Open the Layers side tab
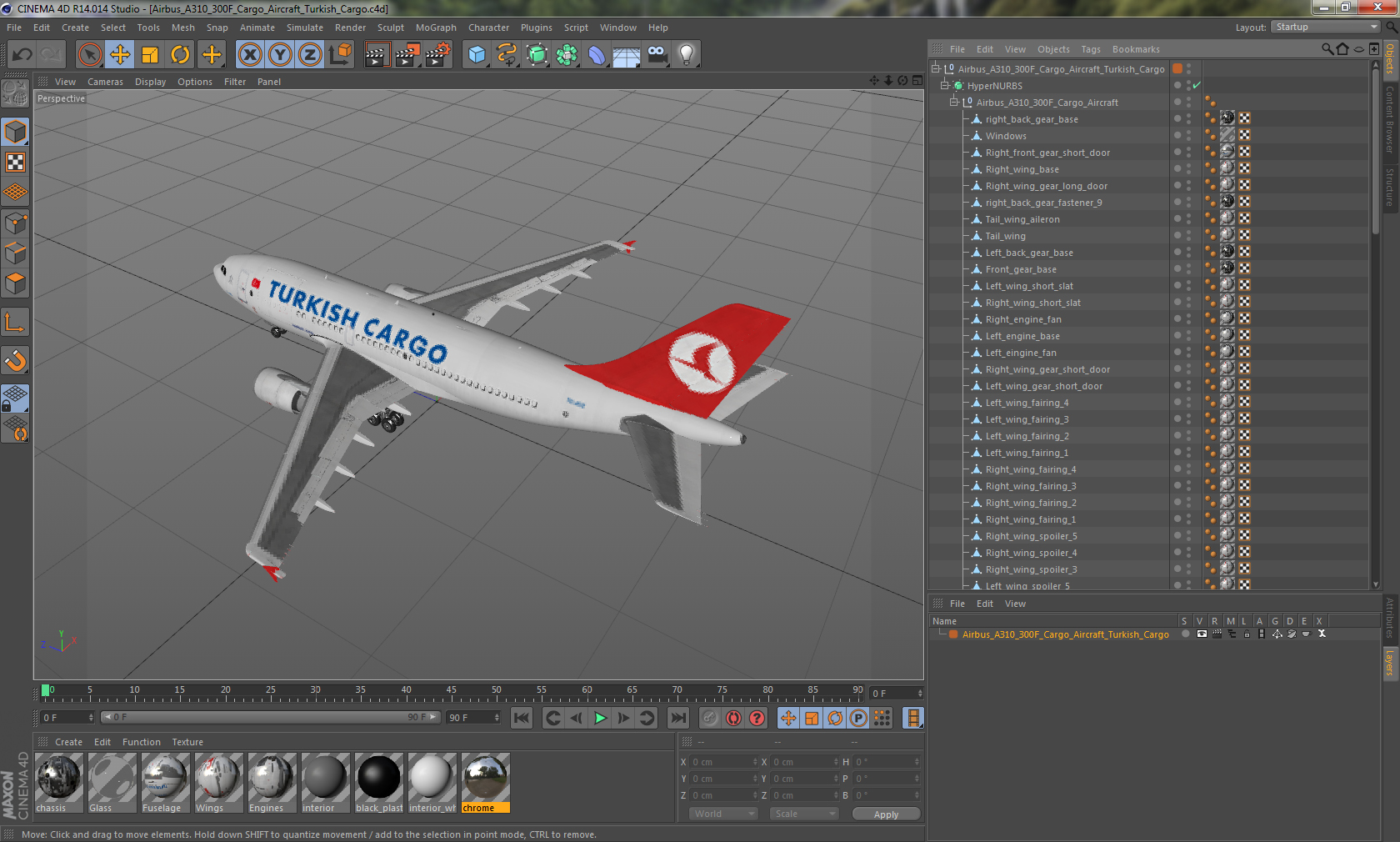The image size is (1400, 842). point(1390,663)
